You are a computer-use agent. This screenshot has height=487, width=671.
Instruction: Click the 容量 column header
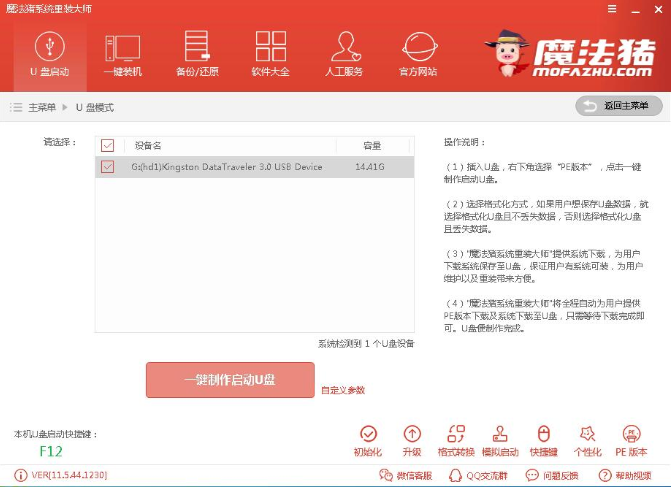click(372, 146)
